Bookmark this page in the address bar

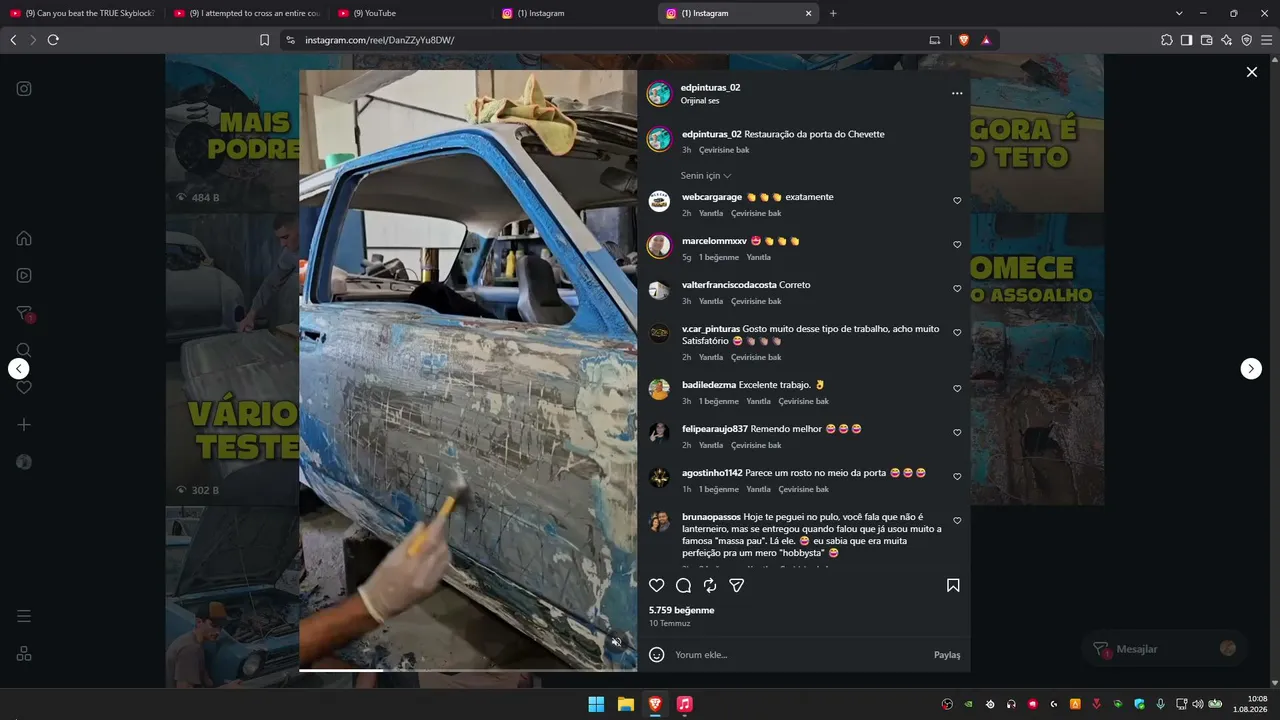click(x=264, y=40)
